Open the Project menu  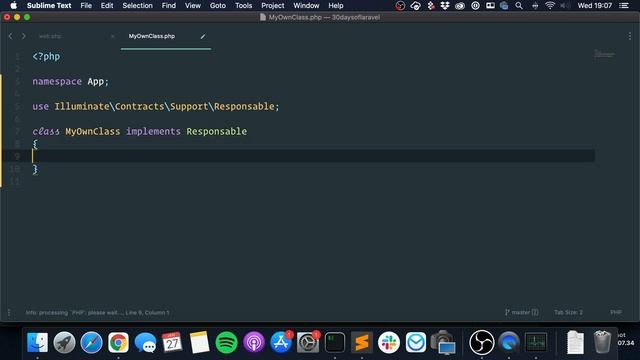[273, 6]
